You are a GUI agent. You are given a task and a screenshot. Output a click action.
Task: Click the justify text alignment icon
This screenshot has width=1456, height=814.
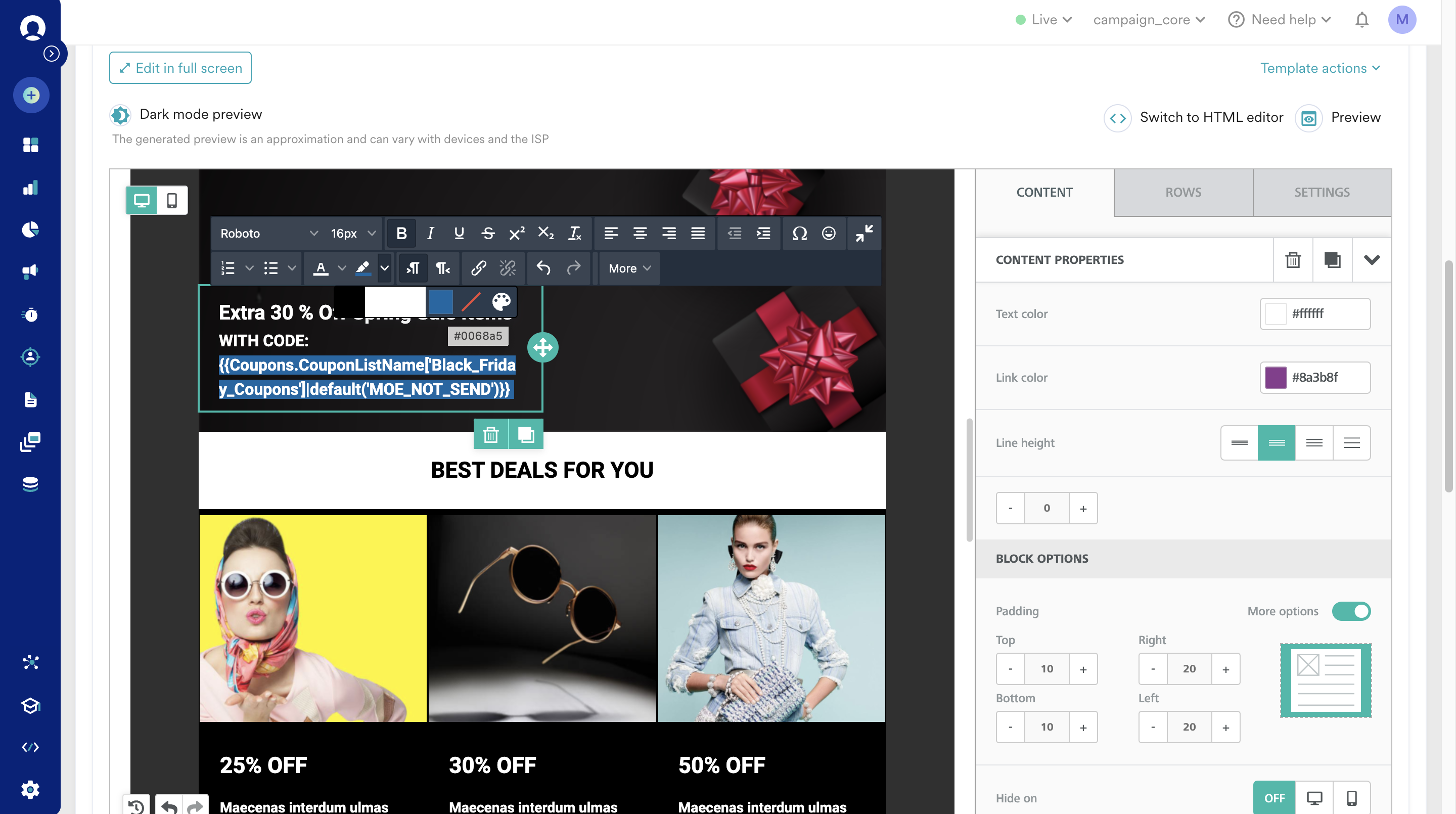click(698, 233)
